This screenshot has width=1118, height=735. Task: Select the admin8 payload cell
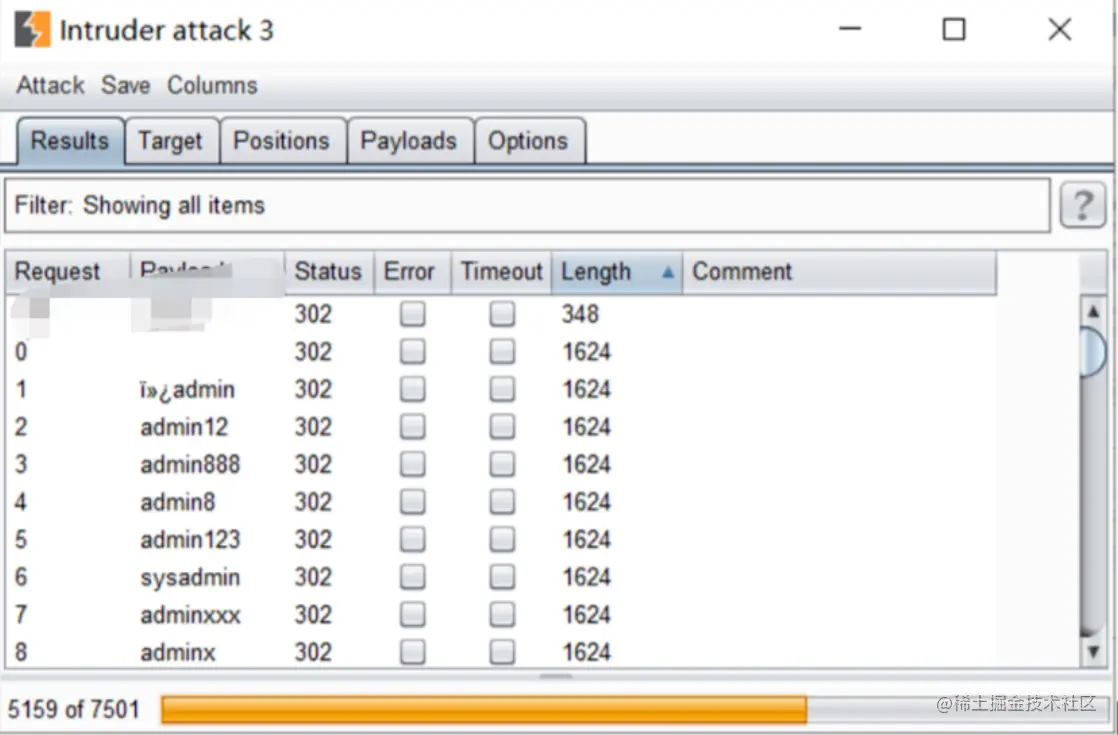178,502
